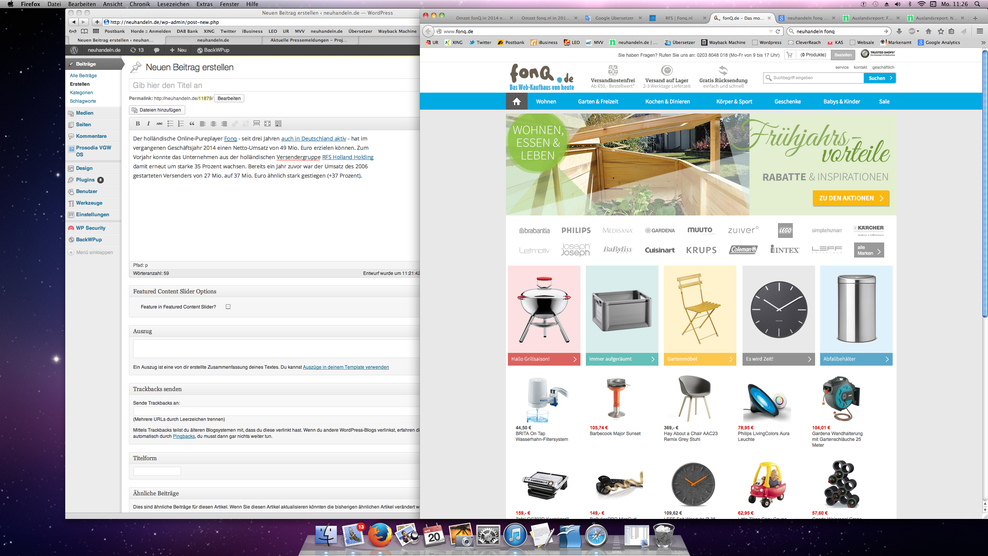Open Firefox from the Dock

[x=380, y=535]
